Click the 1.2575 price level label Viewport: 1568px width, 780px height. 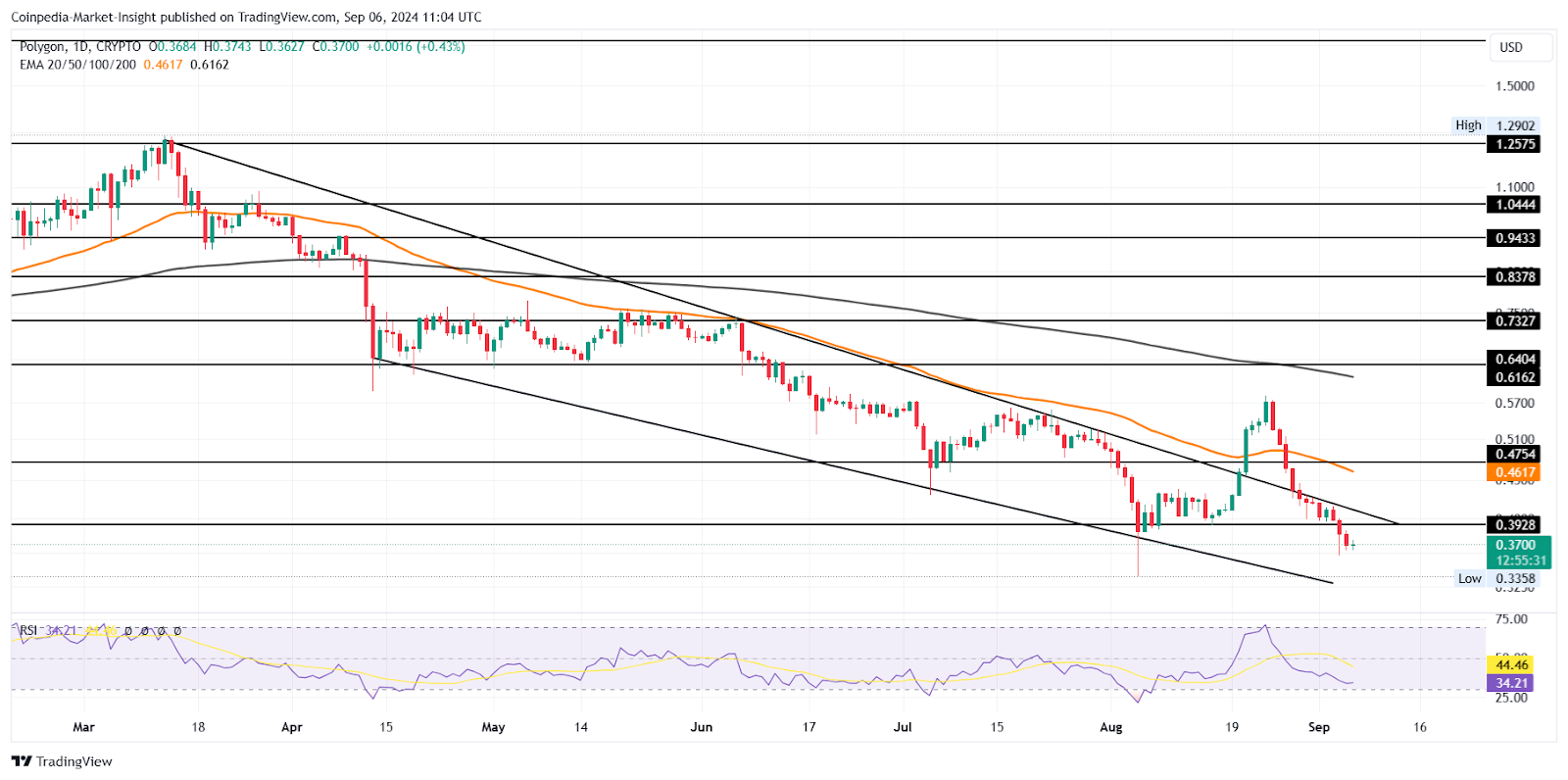pyautogui.click(x=1515, y=144)
